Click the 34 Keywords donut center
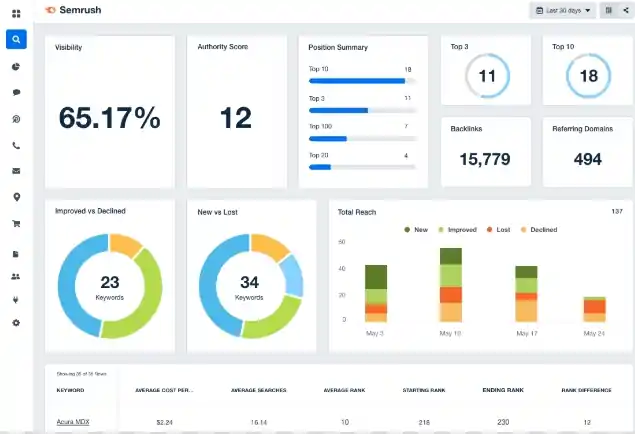This screenshot has height=434, width=635. coord(249,287)
